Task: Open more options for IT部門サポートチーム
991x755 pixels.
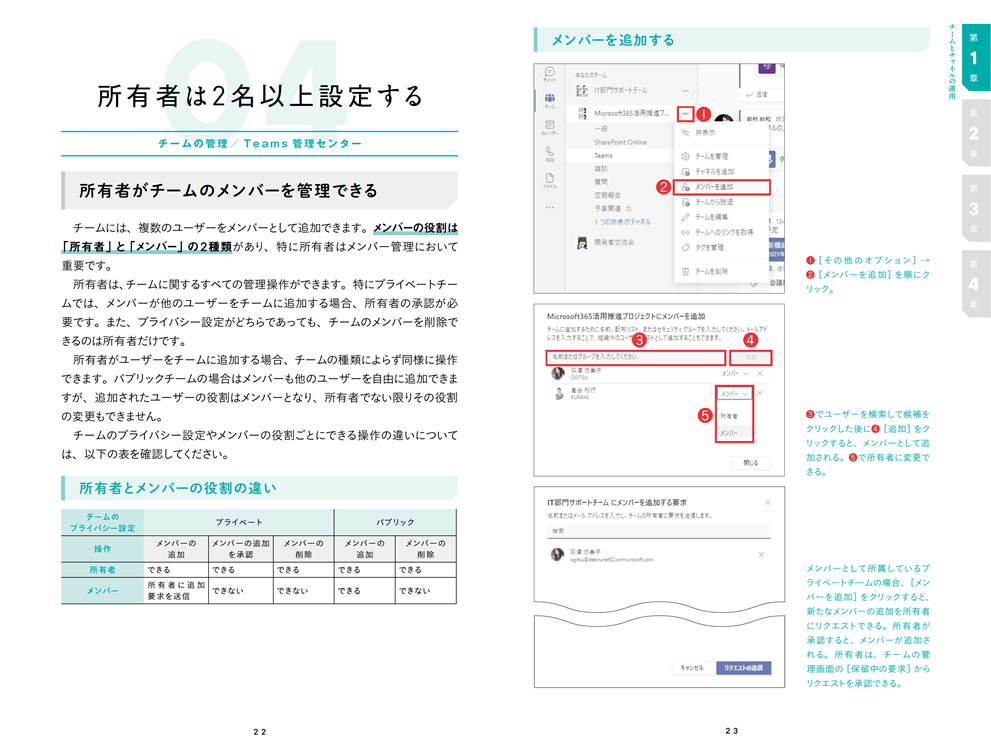Action: point(685,90)
